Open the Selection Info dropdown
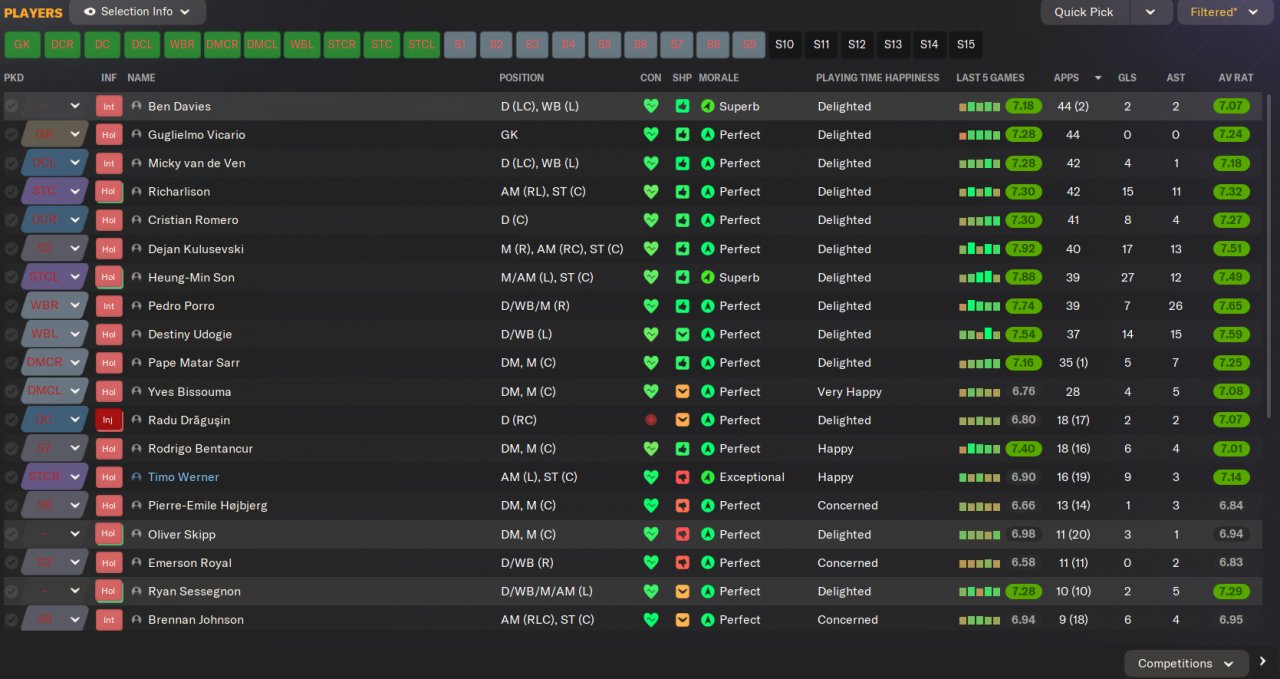The width and height of the screenshot is (1280, 679). (x=138, y=12)
